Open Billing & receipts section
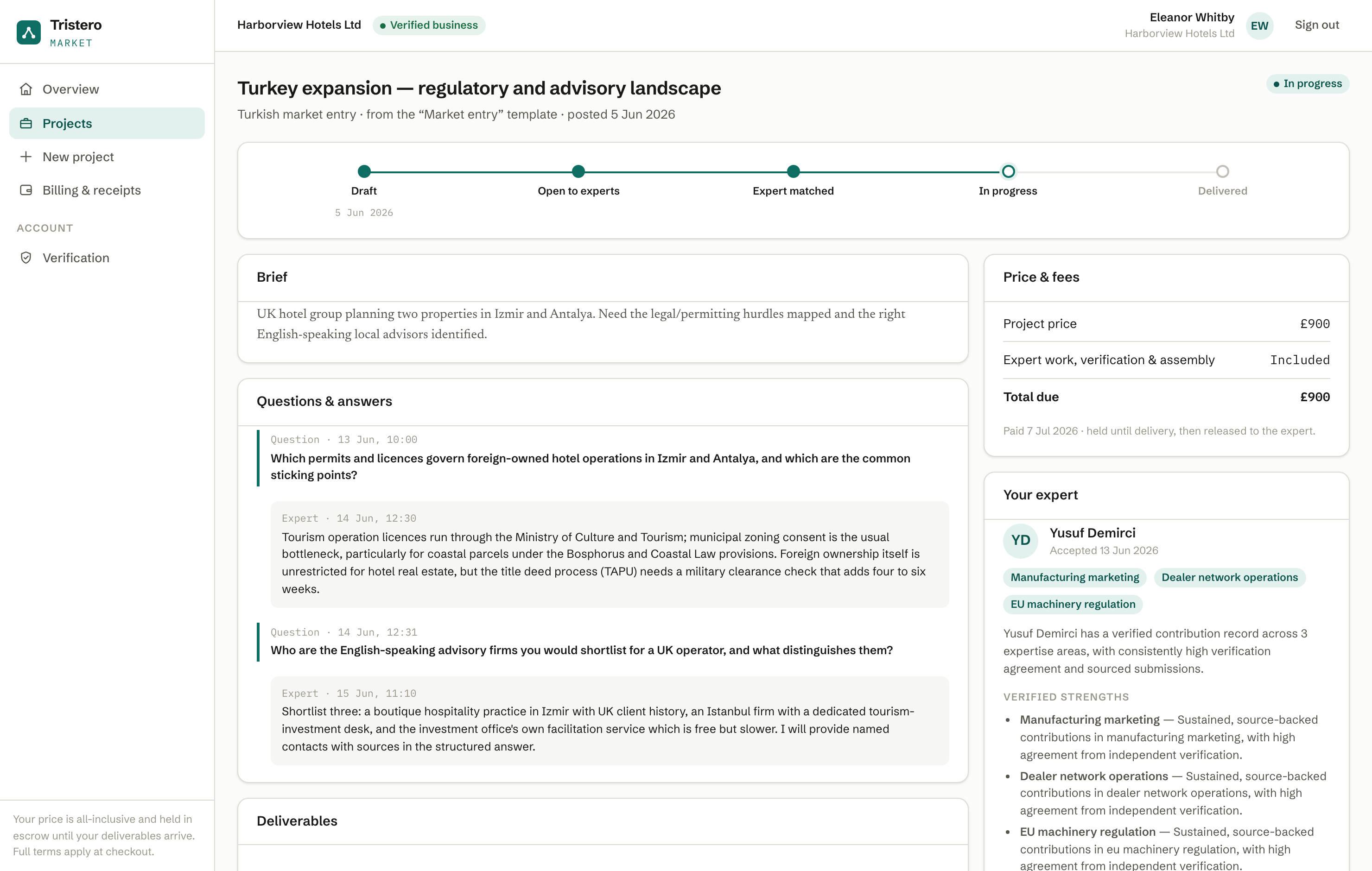The height and width of the screenshot is (871, 1372). [107, 190]
